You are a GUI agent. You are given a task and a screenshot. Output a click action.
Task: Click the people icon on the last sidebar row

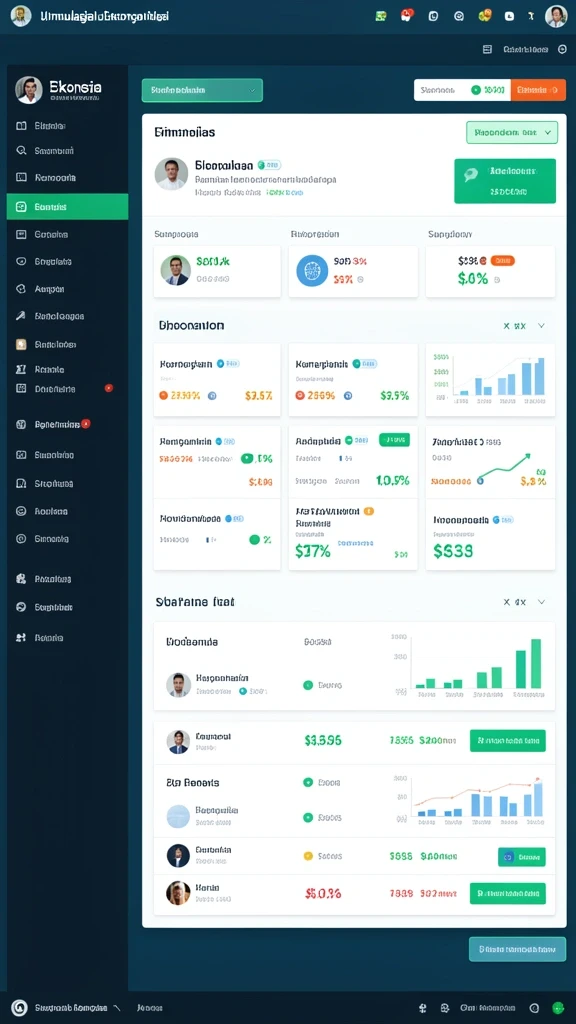pos(21,637)
